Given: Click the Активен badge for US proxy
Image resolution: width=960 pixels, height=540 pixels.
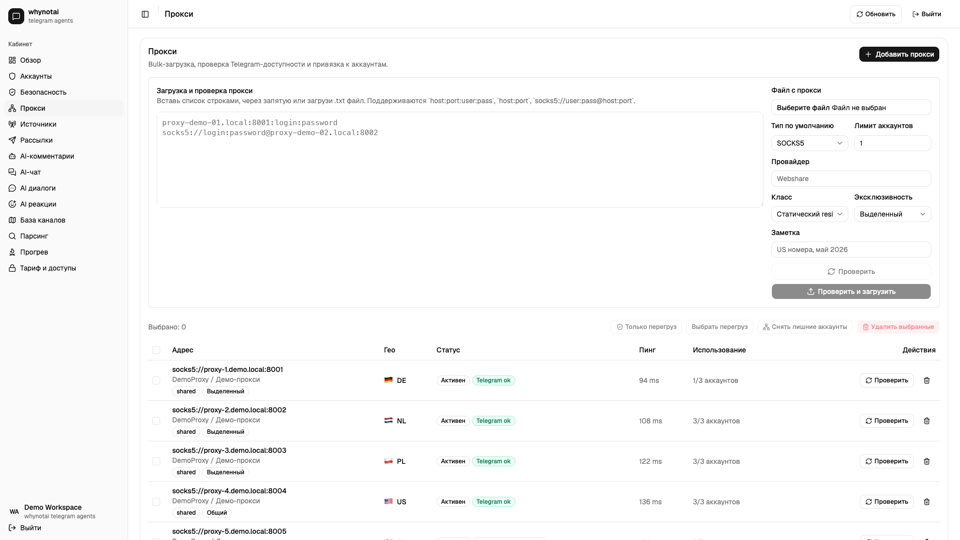Looking at the screenshot, I should coord(453,501).
